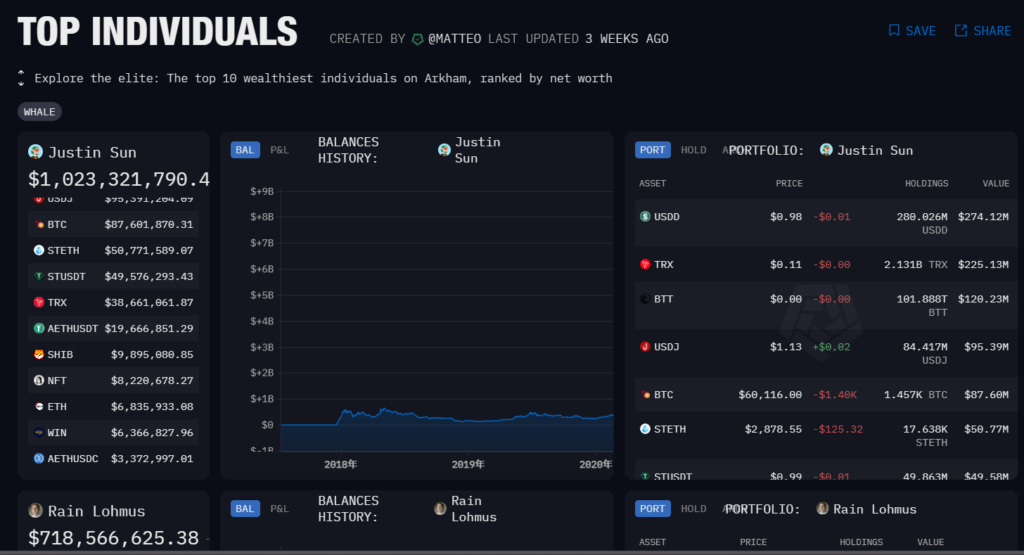This screenshot has width=1024, height=555.
Task: Open Rain Lohmus name in left card
Action: (97, 511)
